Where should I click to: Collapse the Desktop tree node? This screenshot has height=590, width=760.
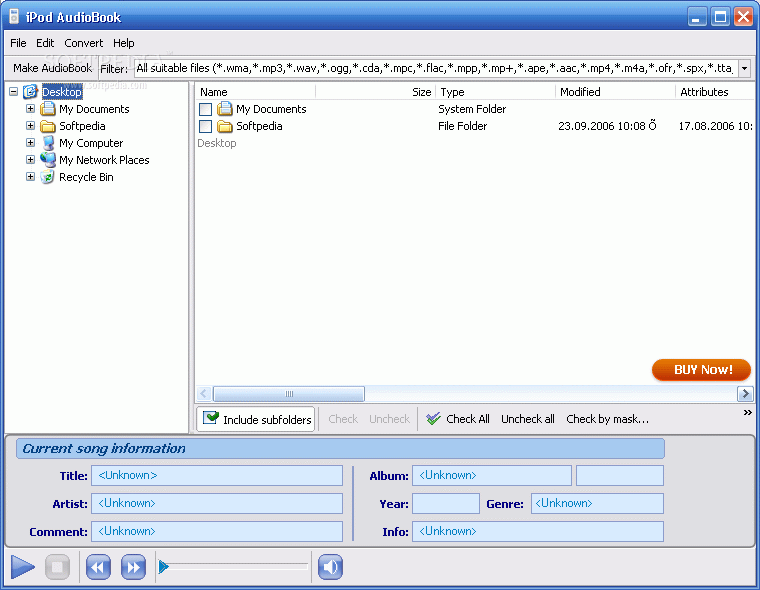(14, 91)
